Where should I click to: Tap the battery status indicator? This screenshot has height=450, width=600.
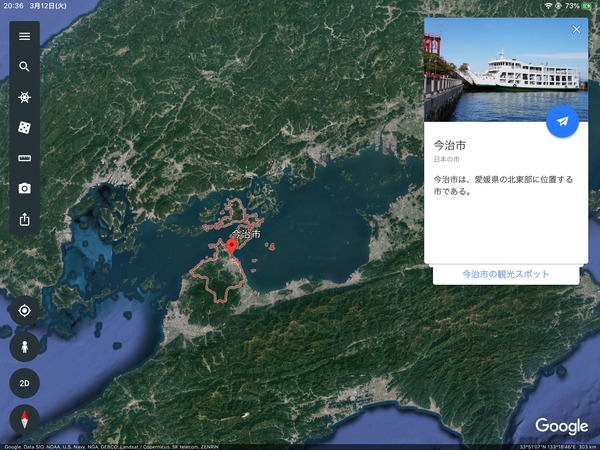click(x=587, y=6)
